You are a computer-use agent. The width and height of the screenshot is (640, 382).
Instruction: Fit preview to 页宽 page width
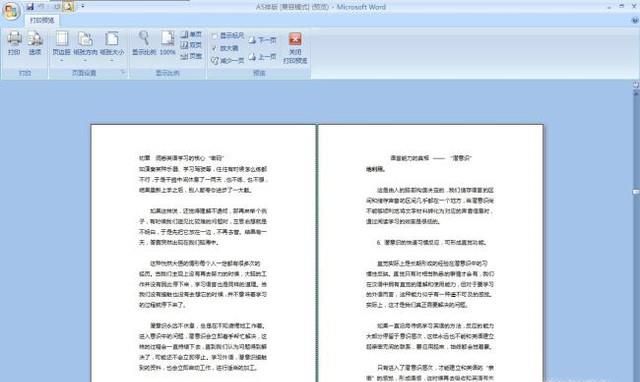coord(191,56)
